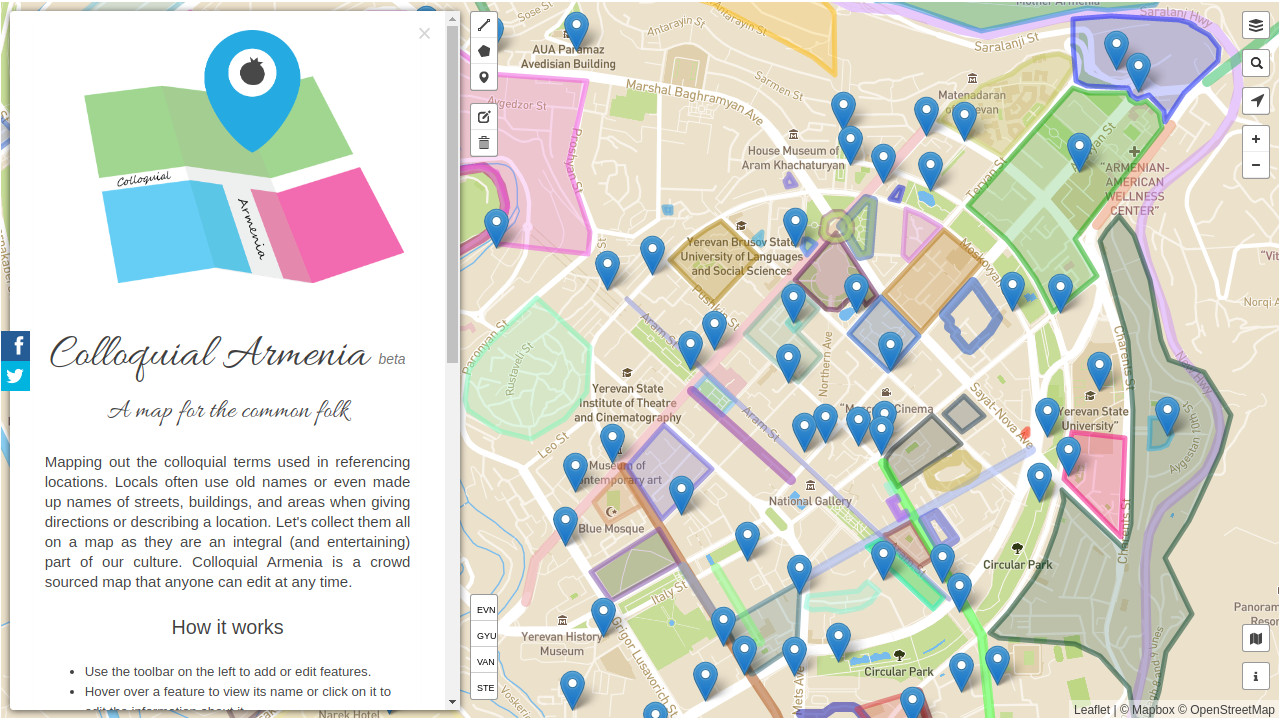Viewport: 1280px width, 720px height.
Task: Switch map to GYU city
Action: coord(485,635)
